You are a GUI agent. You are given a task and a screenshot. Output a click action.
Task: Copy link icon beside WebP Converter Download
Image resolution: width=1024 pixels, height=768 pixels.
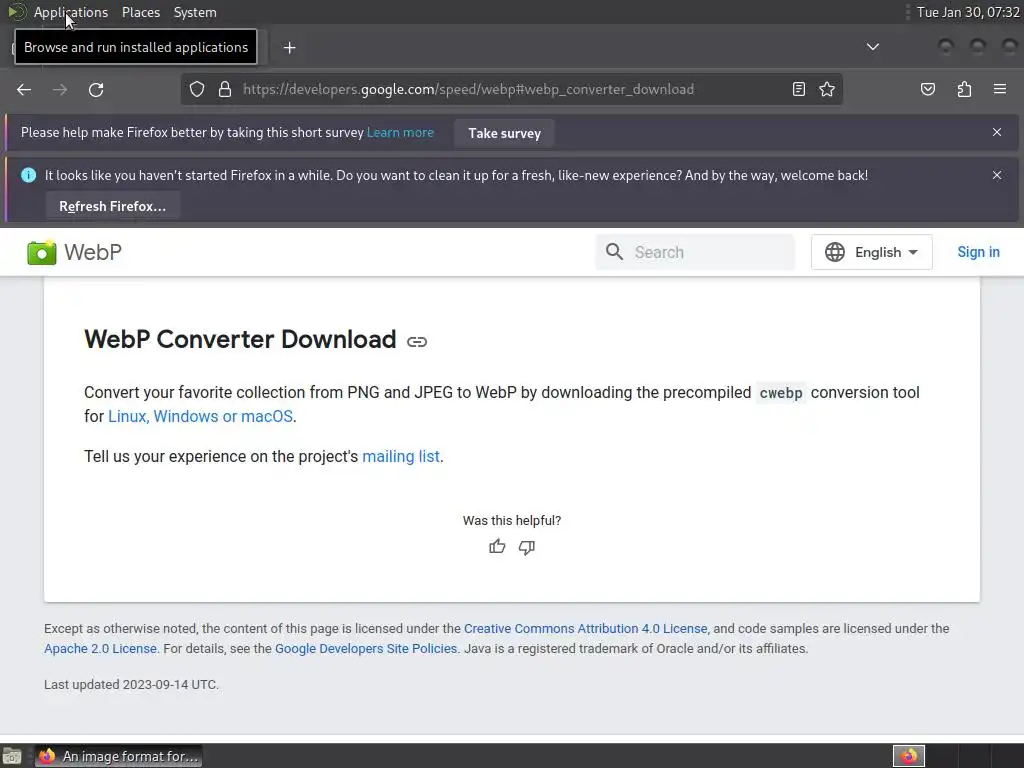[417, 342]
